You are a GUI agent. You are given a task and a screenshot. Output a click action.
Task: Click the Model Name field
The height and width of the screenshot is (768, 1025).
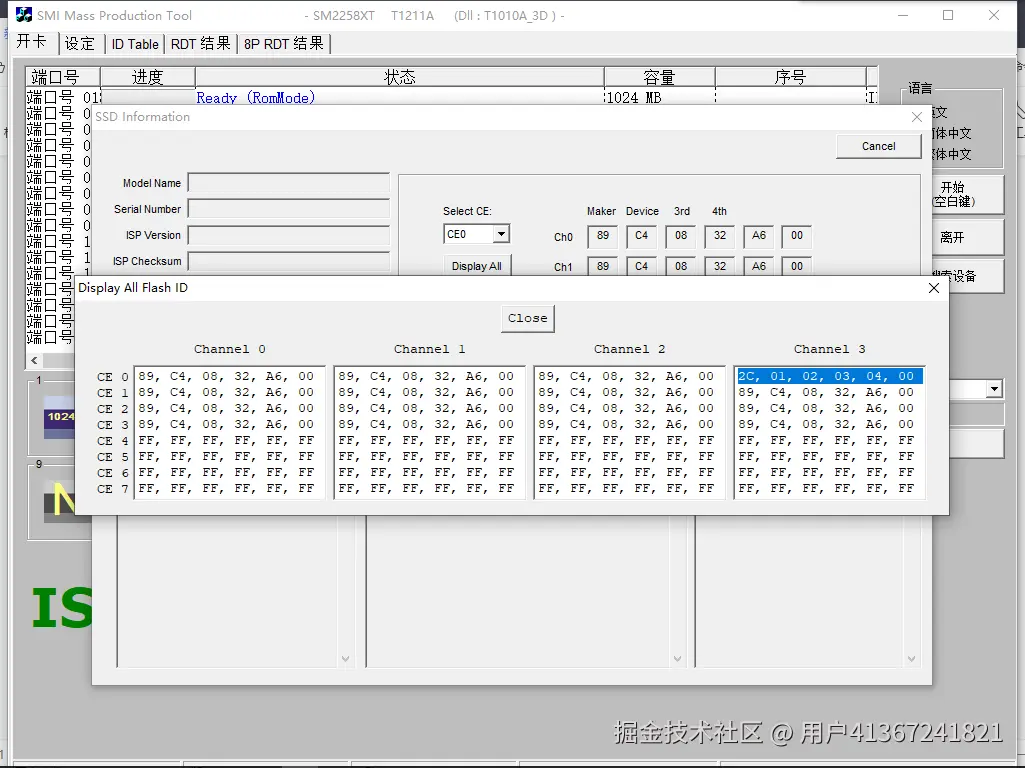(288, 182)
